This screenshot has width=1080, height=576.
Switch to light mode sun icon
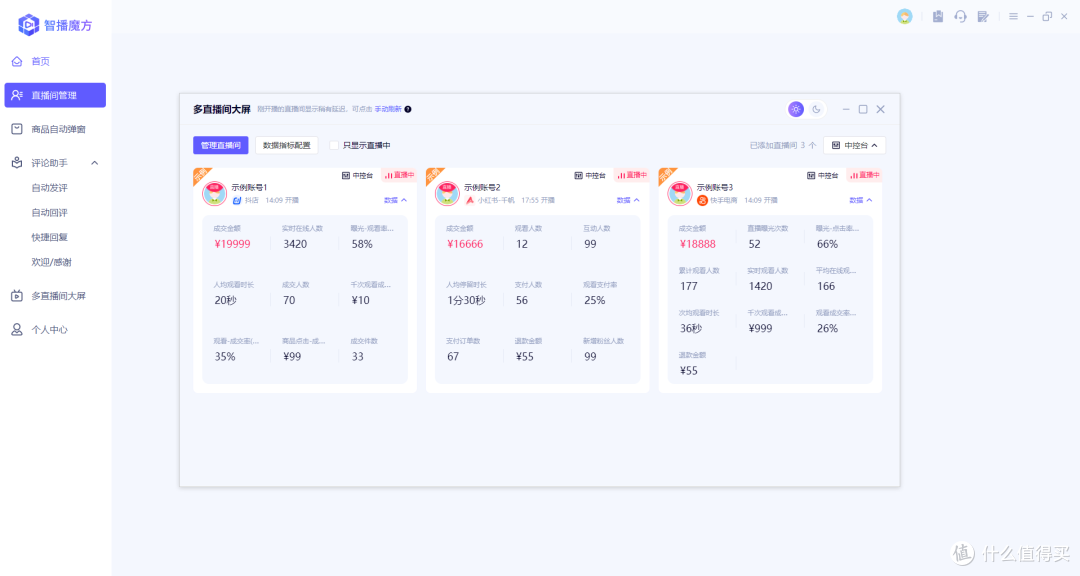[796, 109]
